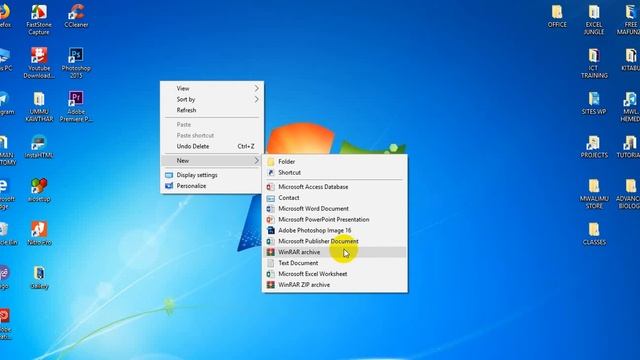The height and width of the screenshot is (360, 640).
Task: Select the PROJECTS folder icon
Action: coord(594,147)
